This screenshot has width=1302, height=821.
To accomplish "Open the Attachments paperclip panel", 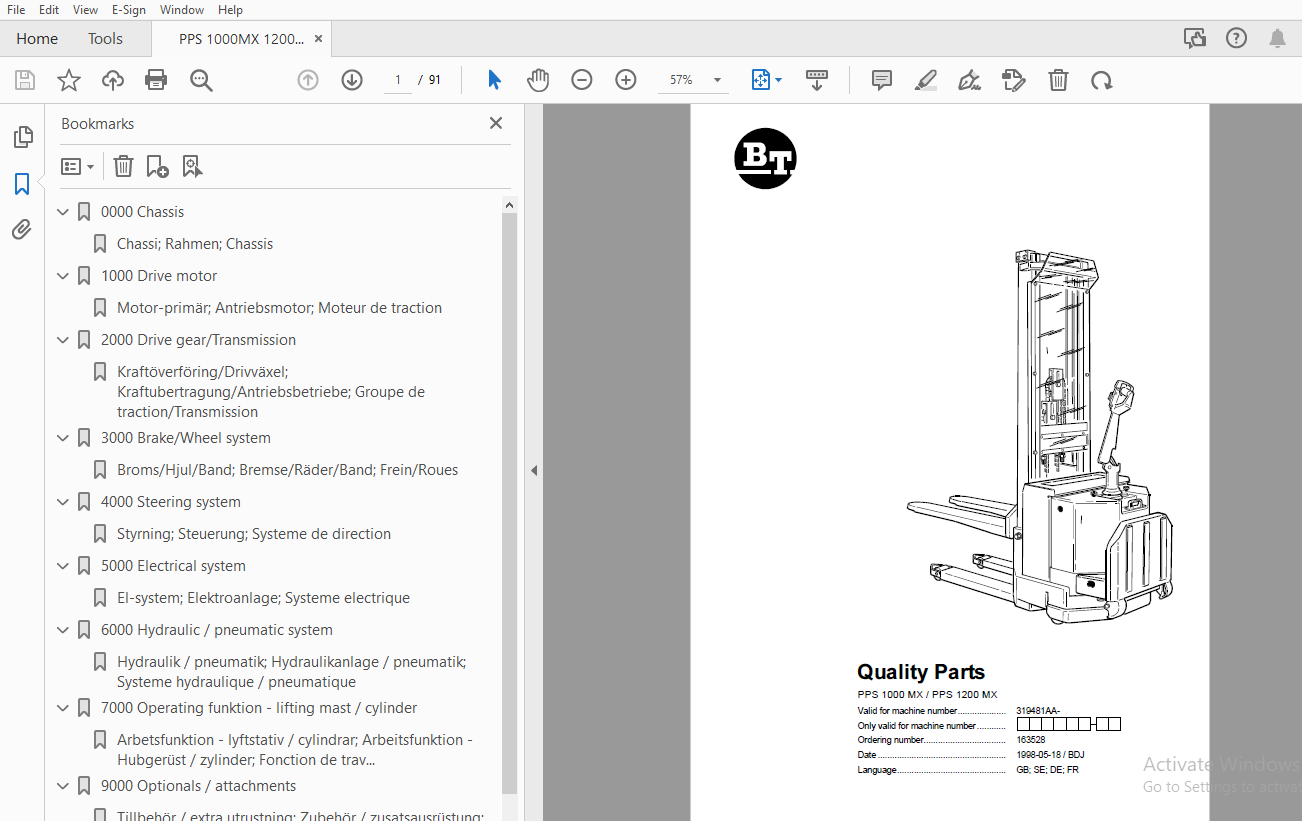I will click(x=22, y=230).
